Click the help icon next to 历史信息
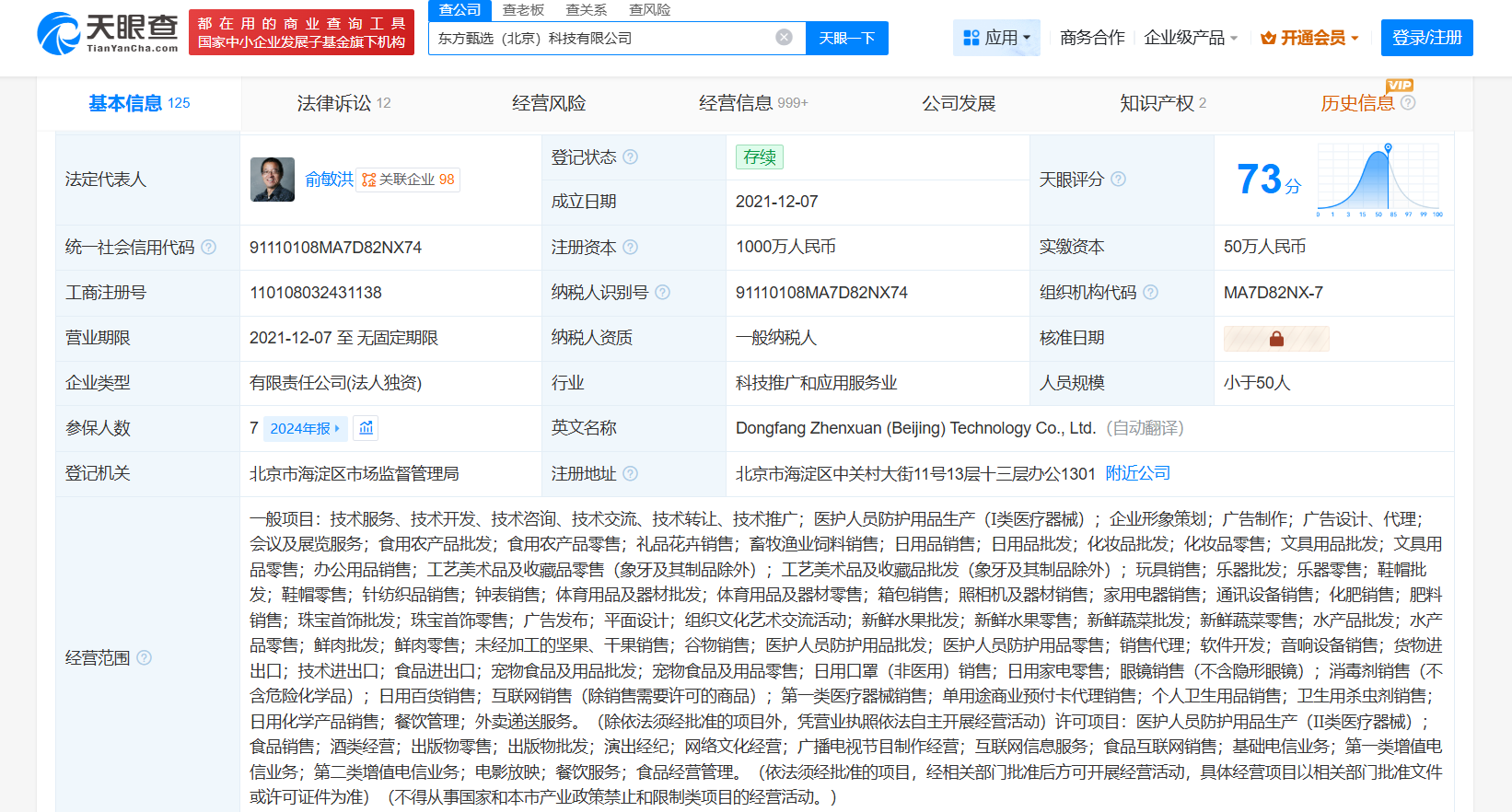Viewport: 1512px width, 812px height. coord(1408,103)
